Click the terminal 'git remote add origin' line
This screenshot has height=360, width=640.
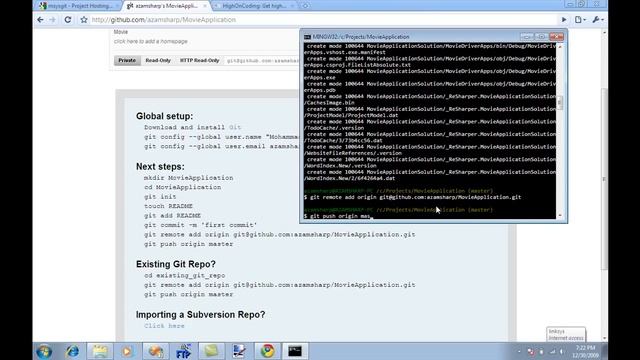(412, 197)
